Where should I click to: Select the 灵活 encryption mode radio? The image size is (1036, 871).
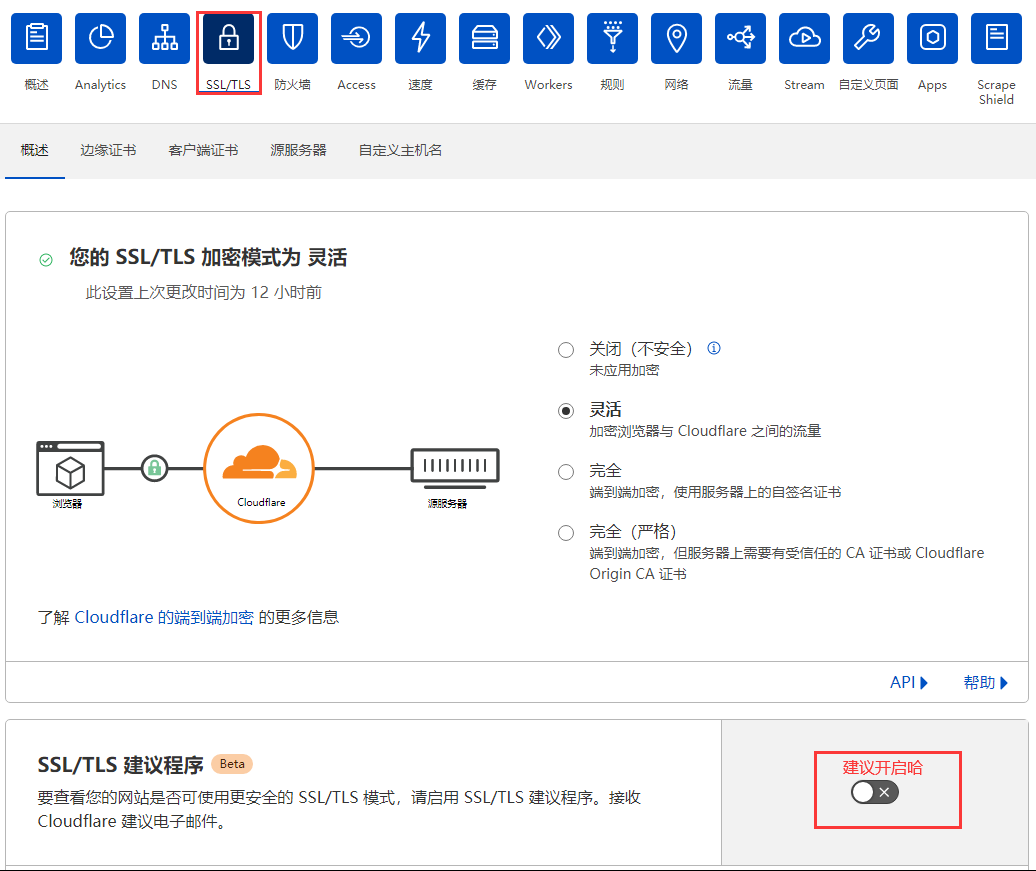coord(566,410)
